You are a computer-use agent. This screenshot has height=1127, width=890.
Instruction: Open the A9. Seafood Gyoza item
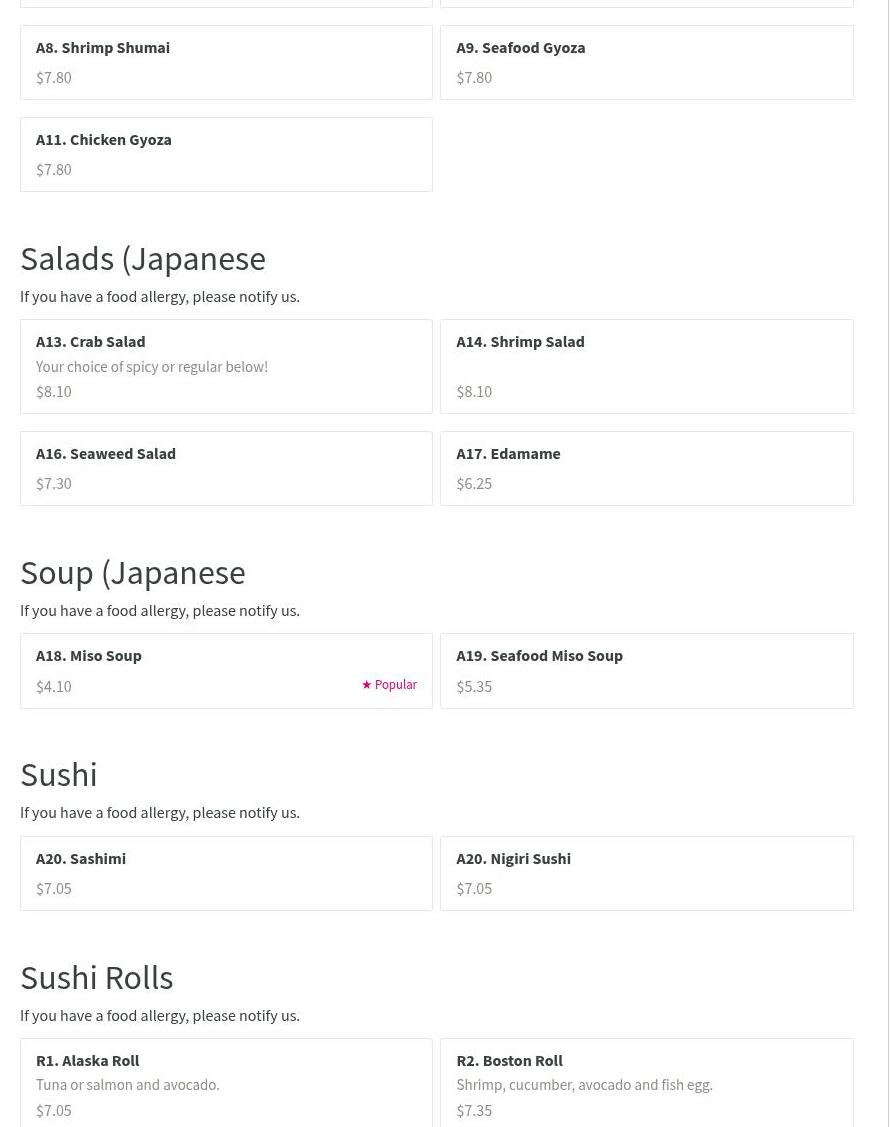pos(646,62)
